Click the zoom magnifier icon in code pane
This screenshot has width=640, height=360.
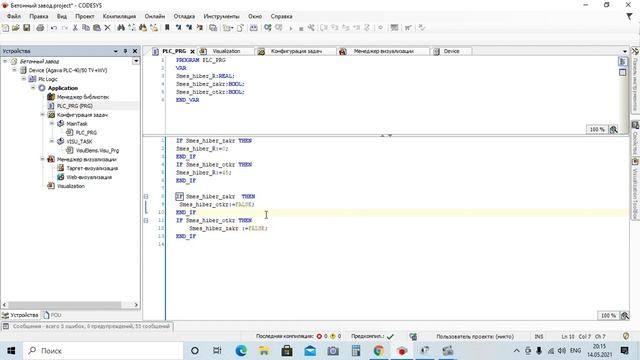coord(624,316)
